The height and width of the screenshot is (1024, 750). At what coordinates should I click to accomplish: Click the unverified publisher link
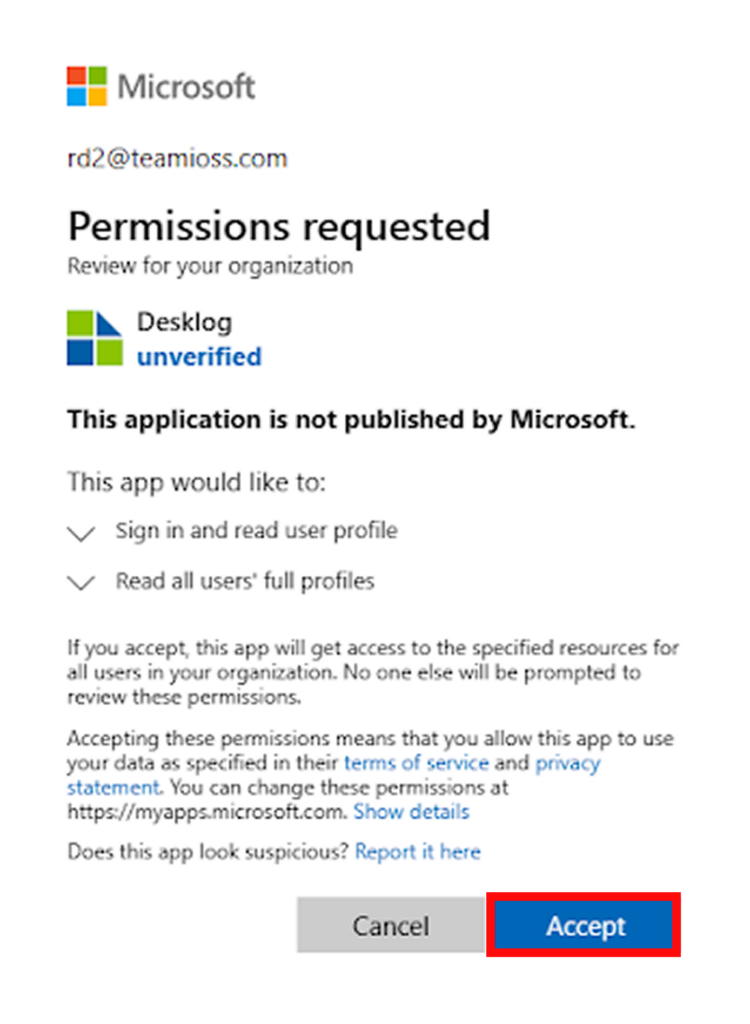[199, 357]
